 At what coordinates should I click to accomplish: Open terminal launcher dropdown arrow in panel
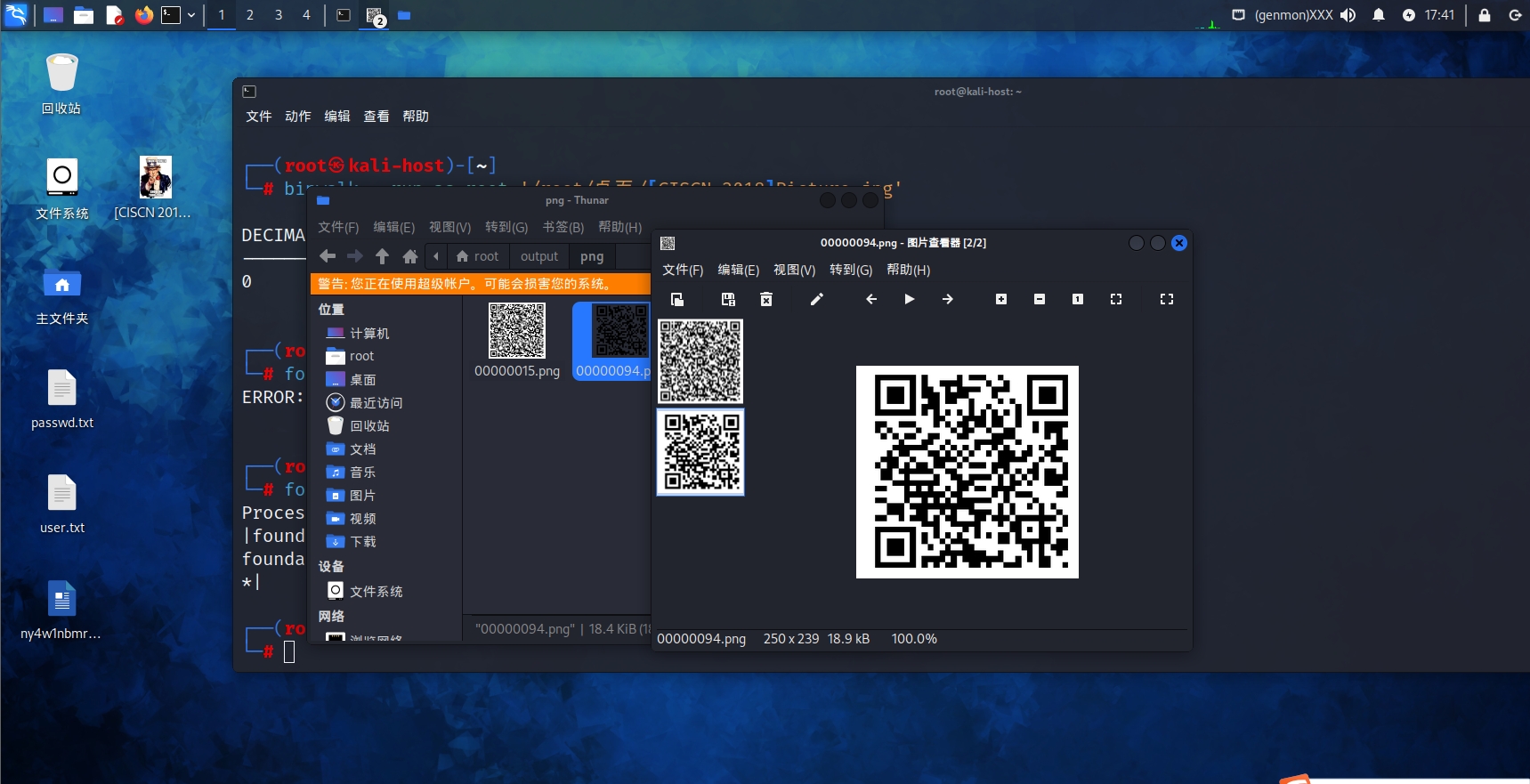click(191, 15)
